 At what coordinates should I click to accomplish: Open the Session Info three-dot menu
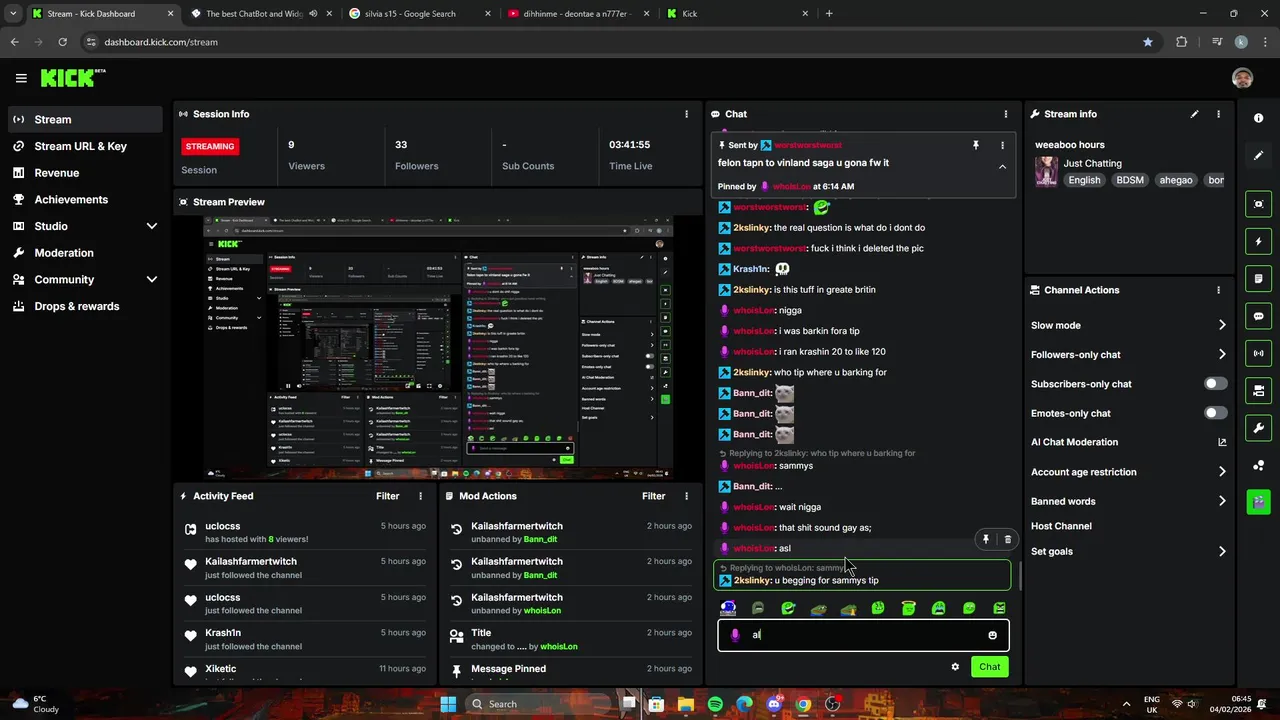(686, 114)
